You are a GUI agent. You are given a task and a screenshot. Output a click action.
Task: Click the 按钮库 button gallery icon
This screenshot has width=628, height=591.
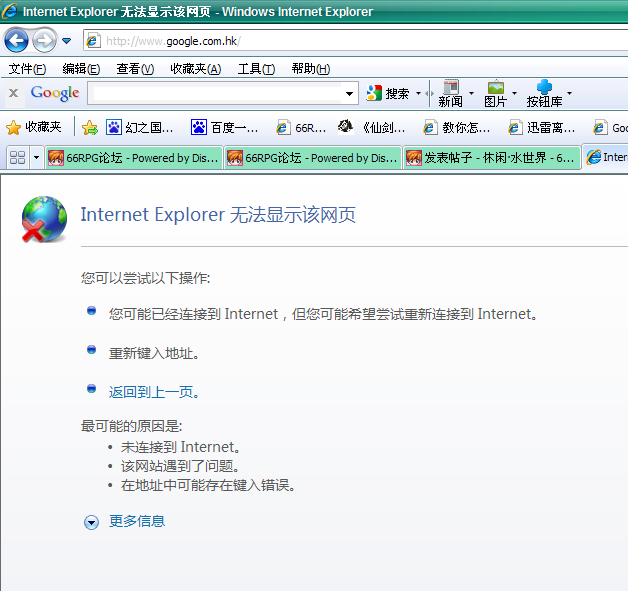544,94
